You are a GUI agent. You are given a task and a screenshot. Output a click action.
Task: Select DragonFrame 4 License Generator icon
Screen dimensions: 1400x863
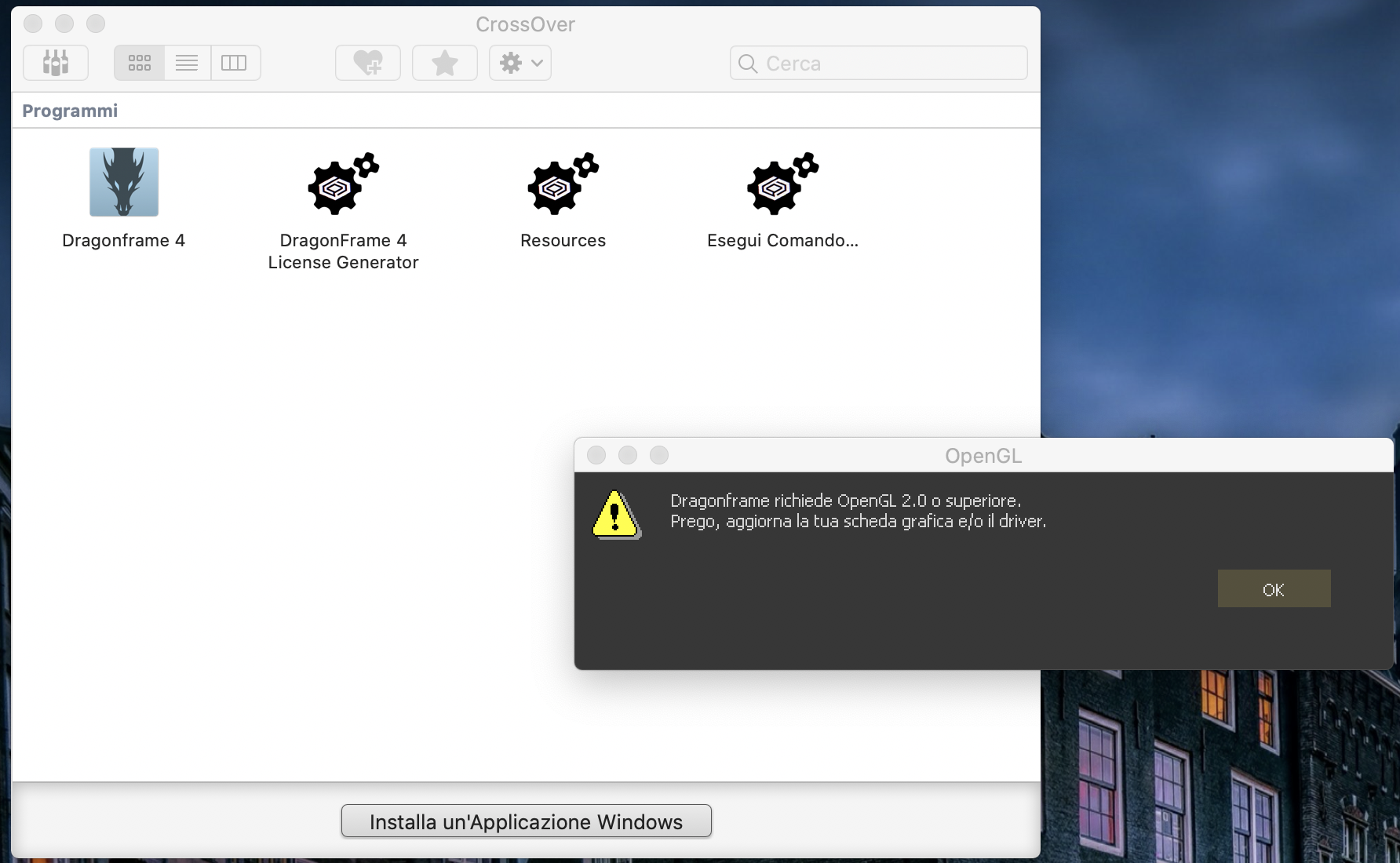(343, 184)
